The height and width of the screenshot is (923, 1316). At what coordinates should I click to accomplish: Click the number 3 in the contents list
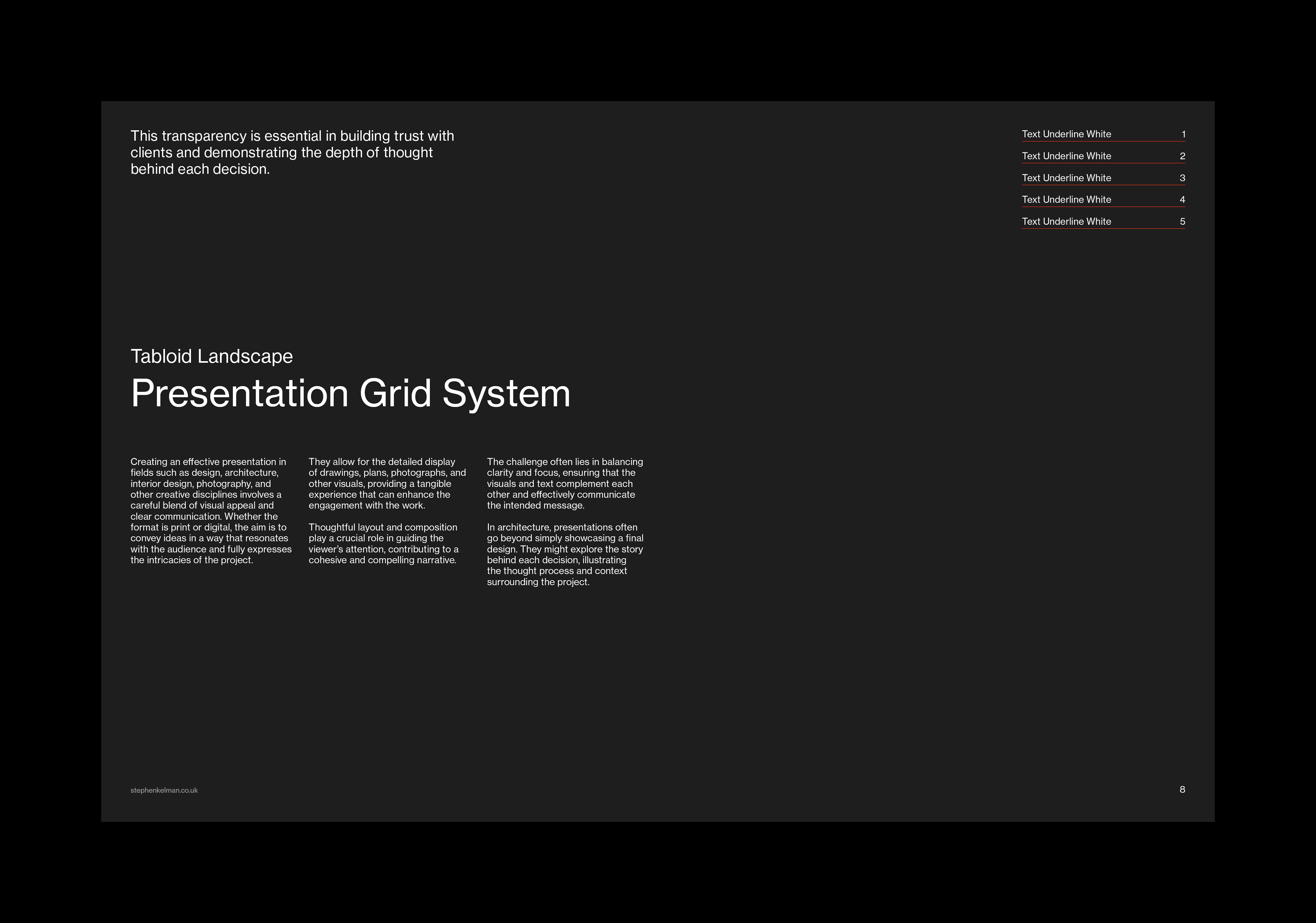pos(1182,178)
